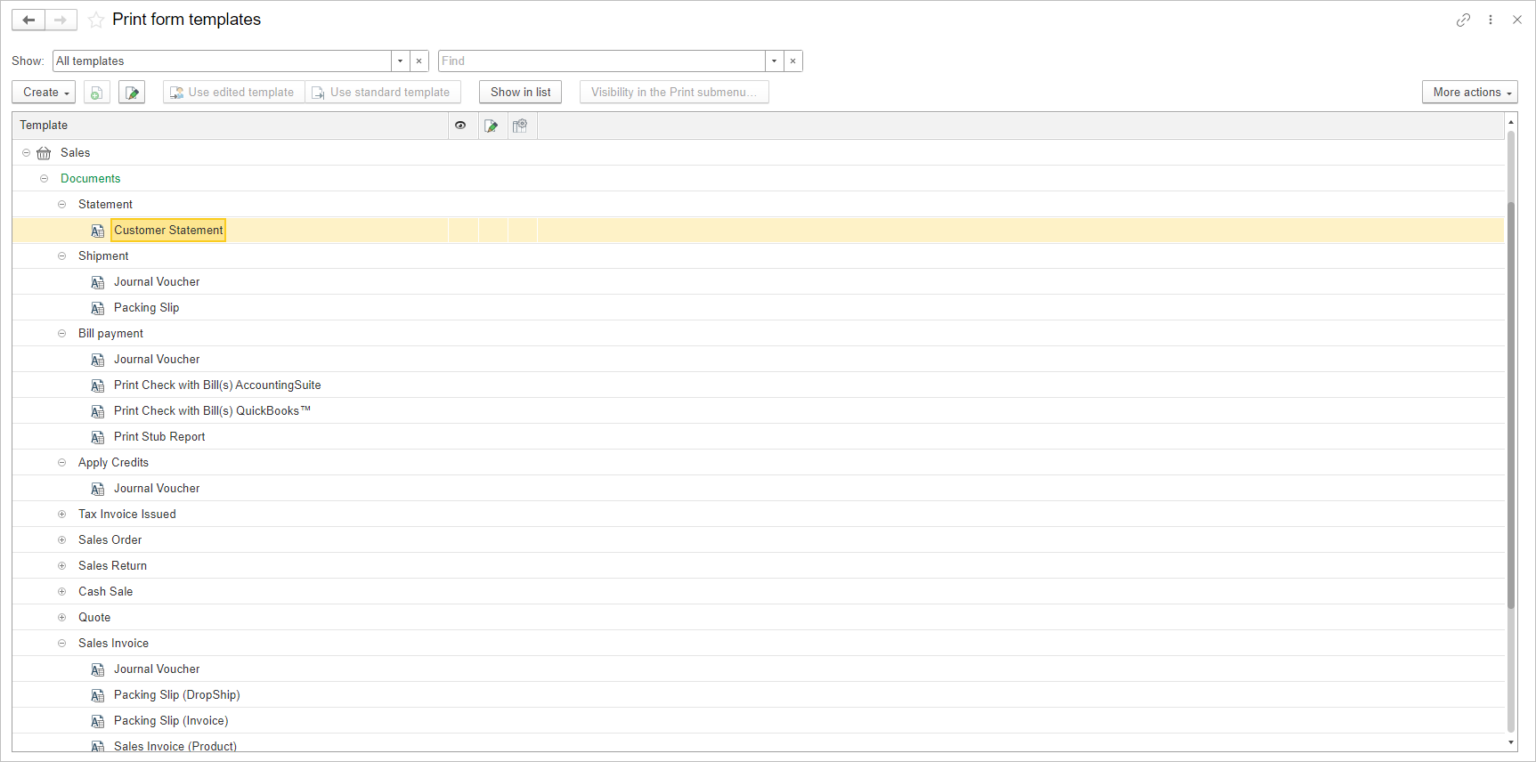
Task: Click the template settings gear column header
Action: point(521,125)
